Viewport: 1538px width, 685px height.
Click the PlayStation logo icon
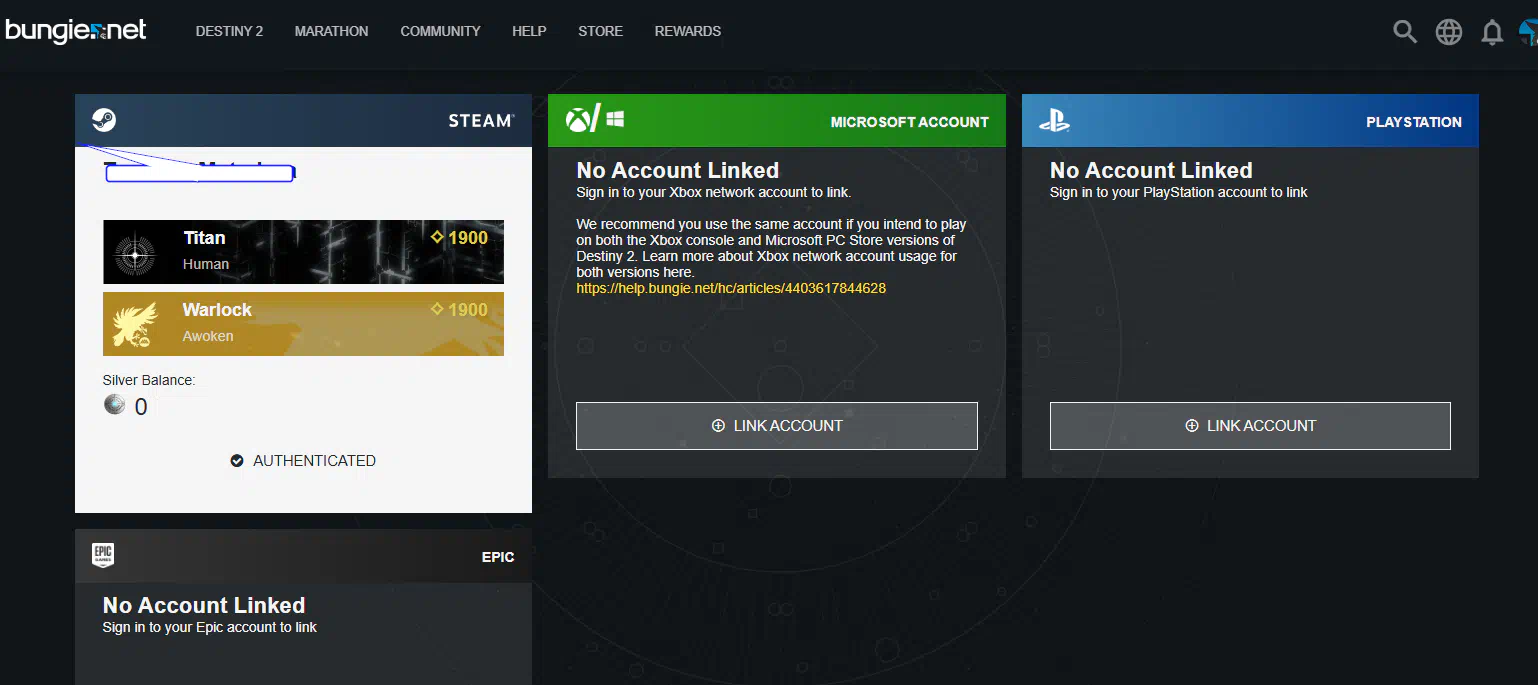pos(1054,121)
